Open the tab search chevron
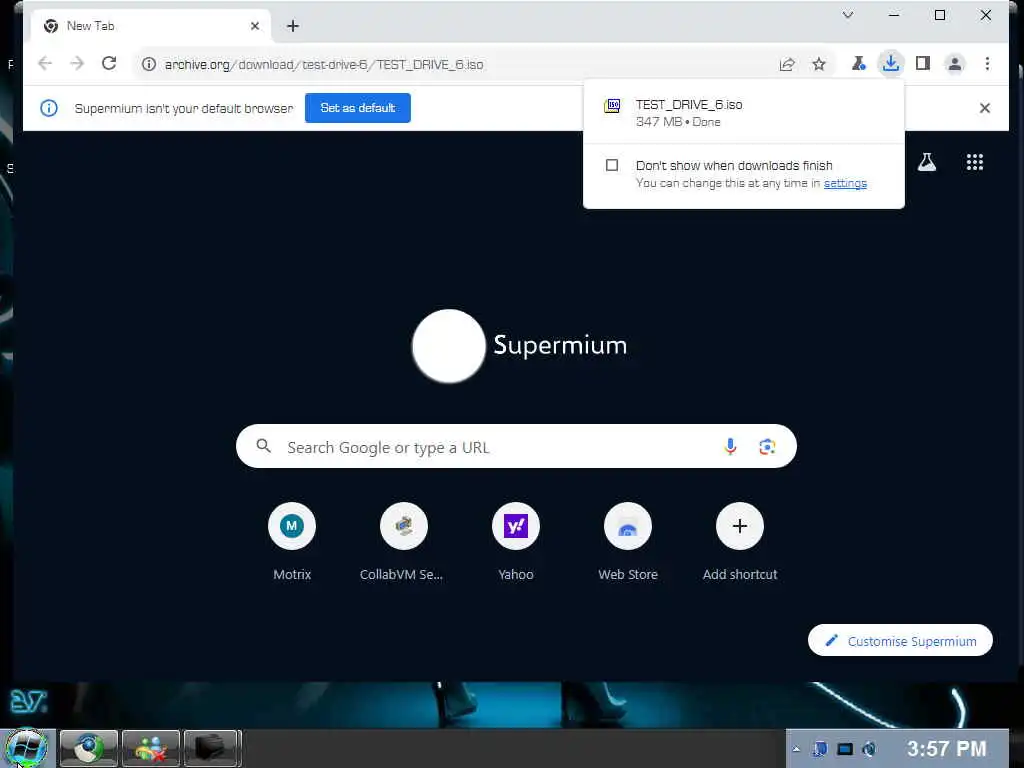Viewport: 1024px width, 768px height. point(848,15)
